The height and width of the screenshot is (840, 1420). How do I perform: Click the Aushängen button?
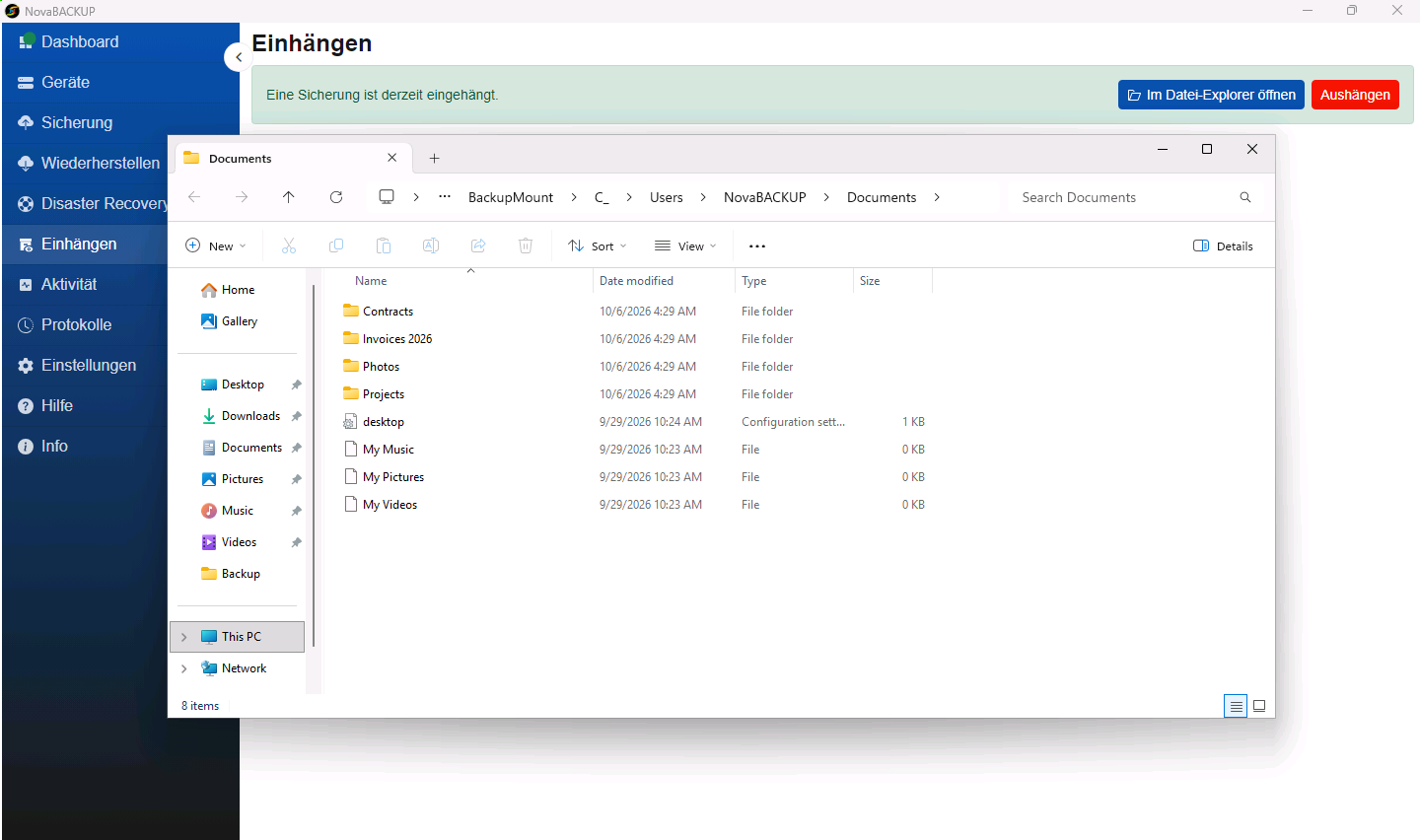click(x=1355, y=95)
